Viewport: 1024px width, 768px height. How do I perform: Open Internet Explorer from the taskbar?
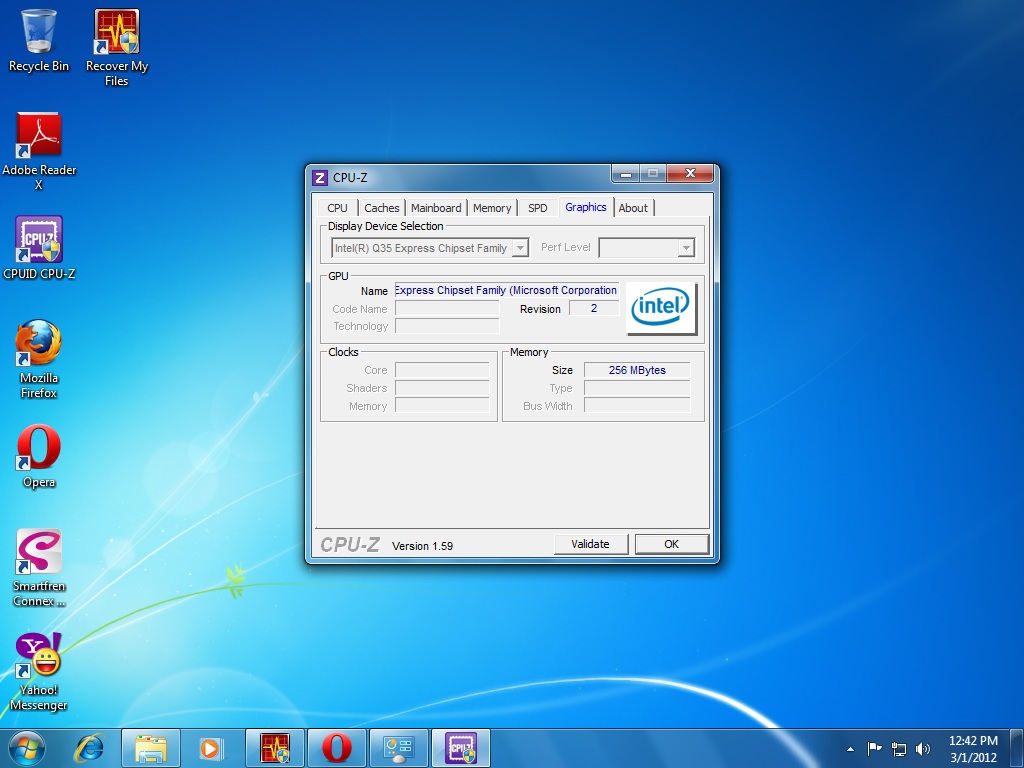[x=90, y=748]
